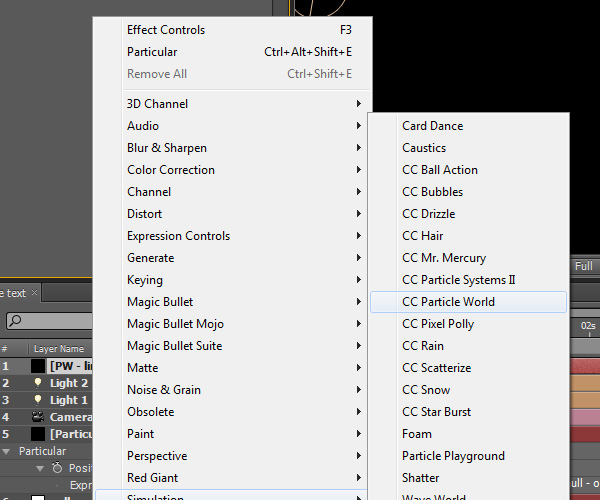Image resolution: width=600 pixels, height=500 pixels.
Task: Apply the Foam effect
Action: point(468,433)
